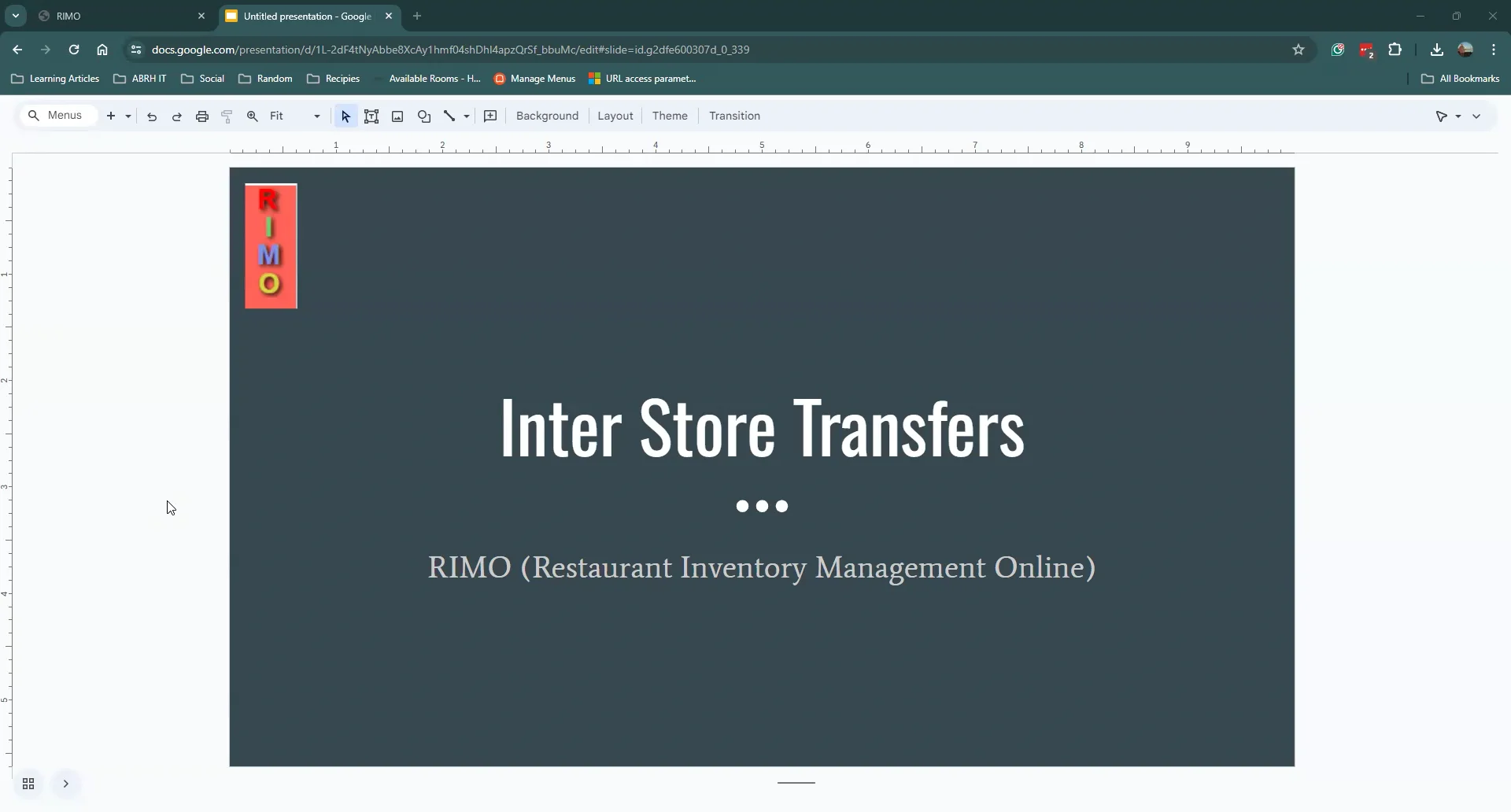Redo the last action
The image size is (1511, 812).
point(177,116)
